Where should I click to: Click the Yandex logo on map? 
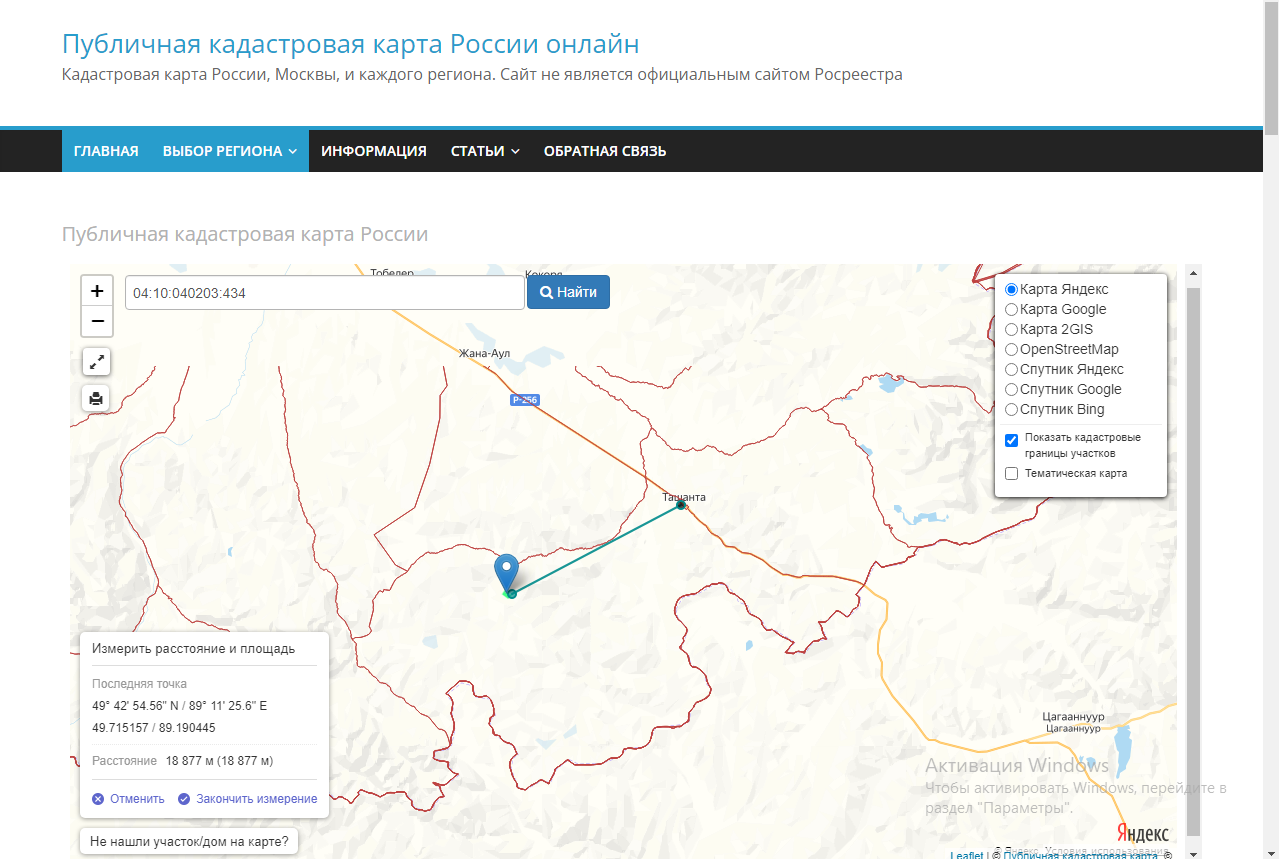click(1142, 833)
